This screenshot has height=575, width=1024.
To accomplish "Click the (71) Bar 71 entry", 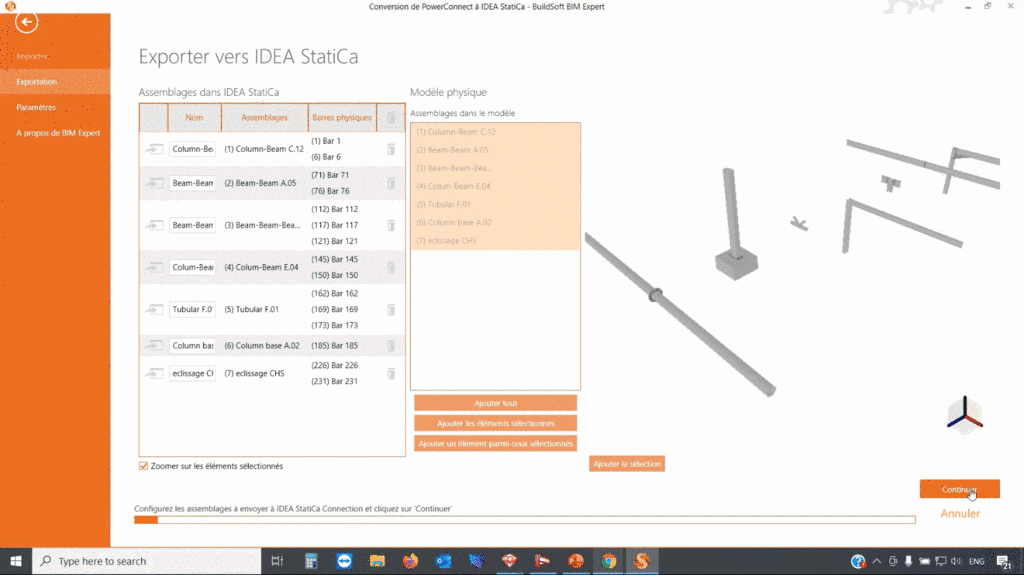I will tap(330, 175).
